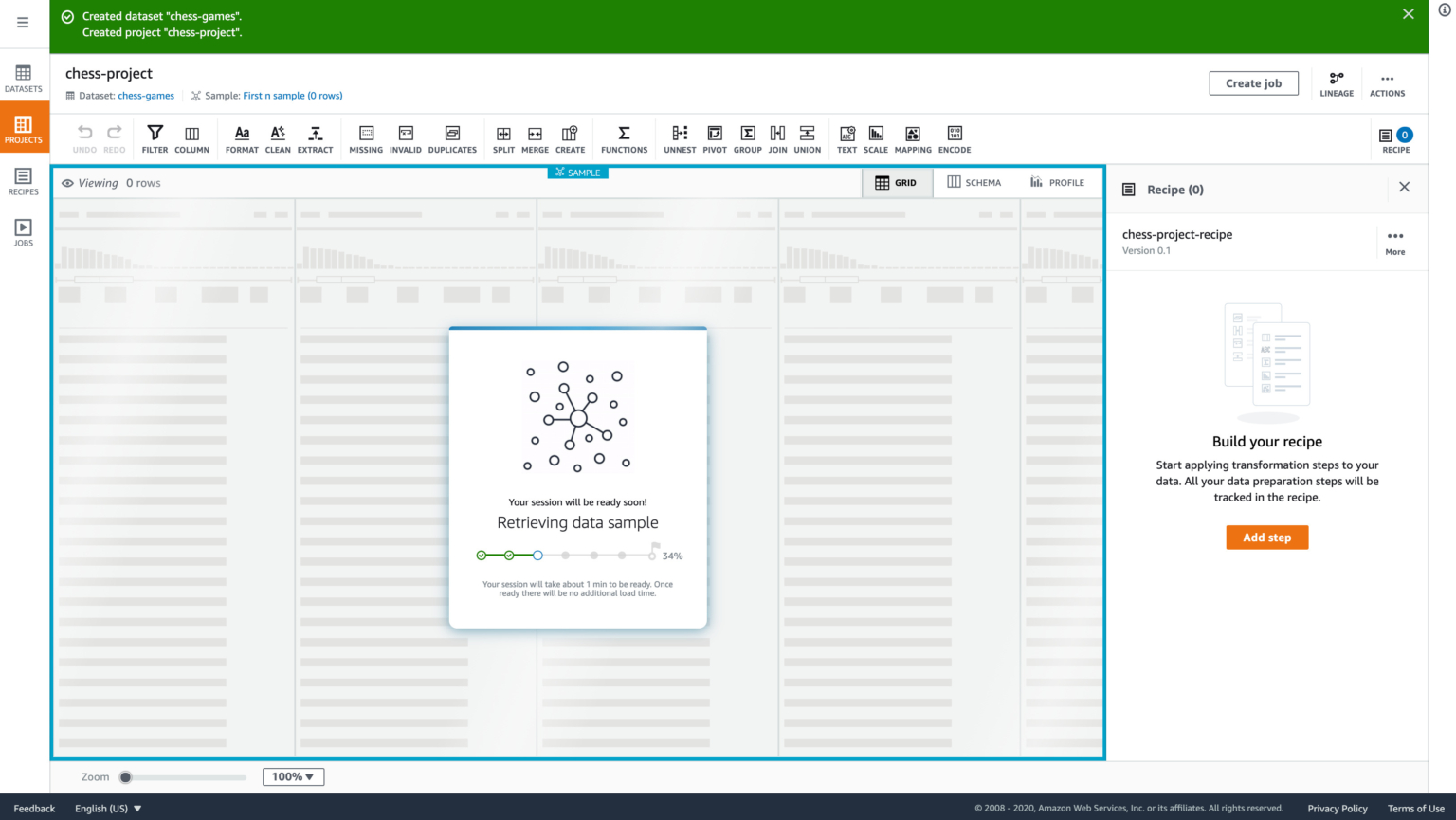1456x820 pixels.
Task: Select the Filter tool icon
Action: [155, 137]
